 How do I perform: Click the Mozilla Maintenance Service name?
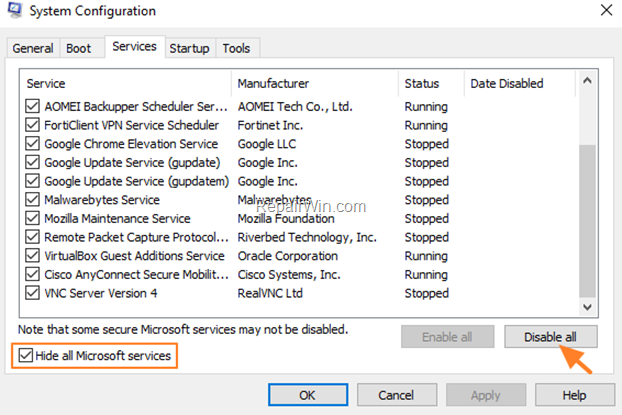(x=117, y=218)
